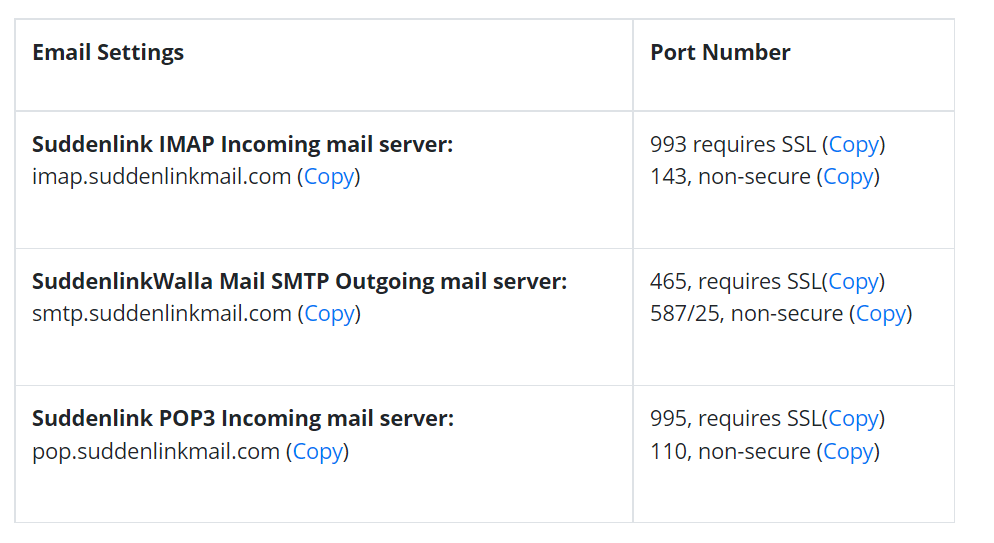
Task: Copy the 143 non-secure port
Action: pyautogui.click(x=848, y=177)
